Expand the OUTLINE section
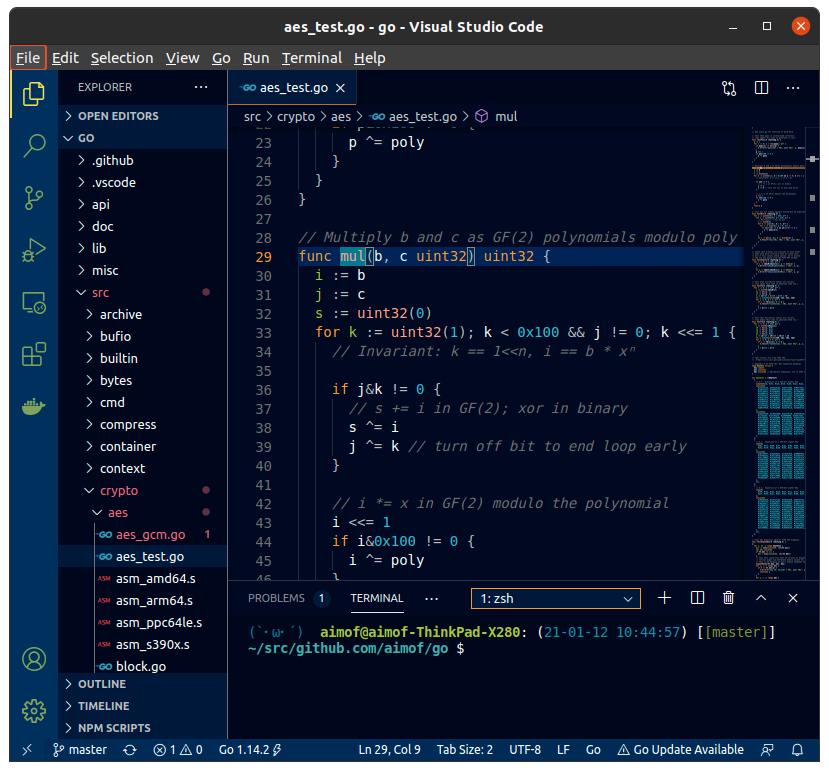This screenshot has width=829, height=771. click(x=143, y=684)
